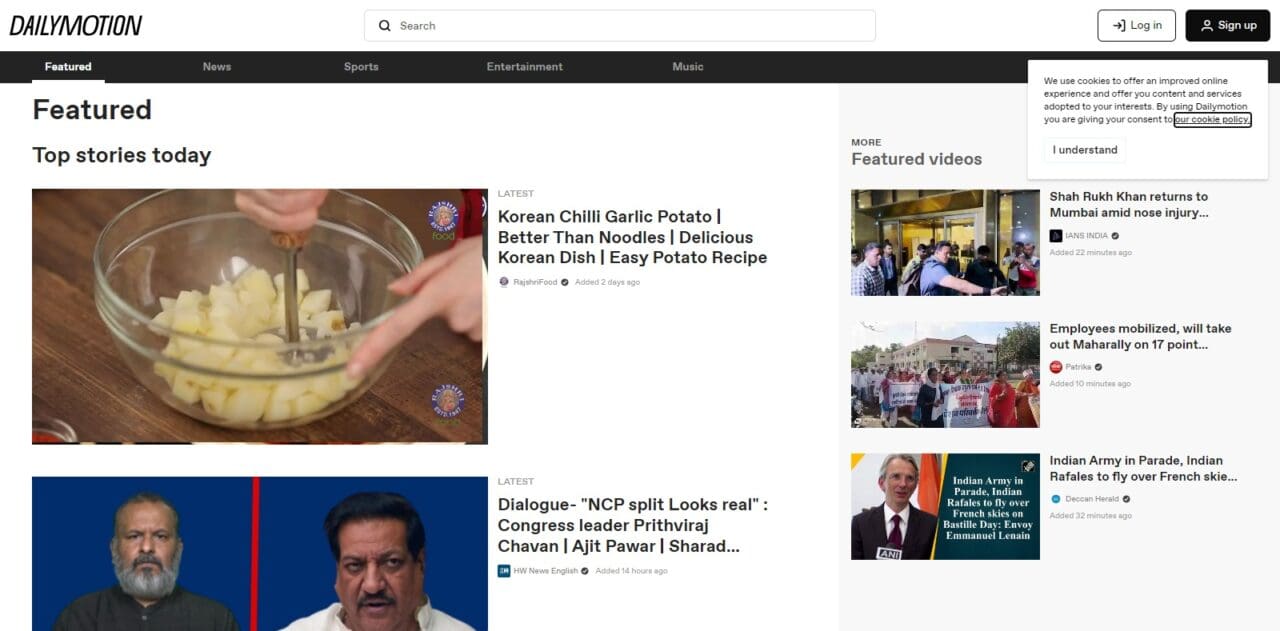Click the verified badge next to HW News English
Screen dimensions: 1280x631
click(586, 571)
